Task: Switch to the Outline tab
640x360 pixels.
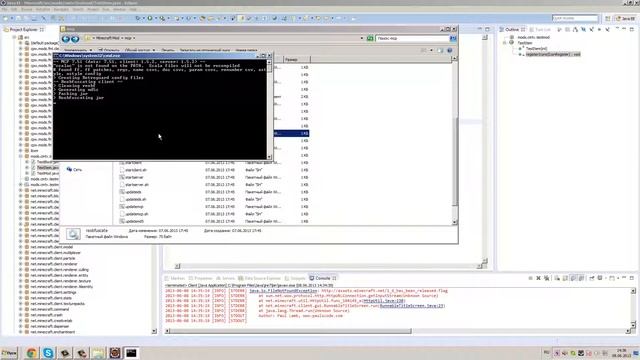Action: pos(512,29)
